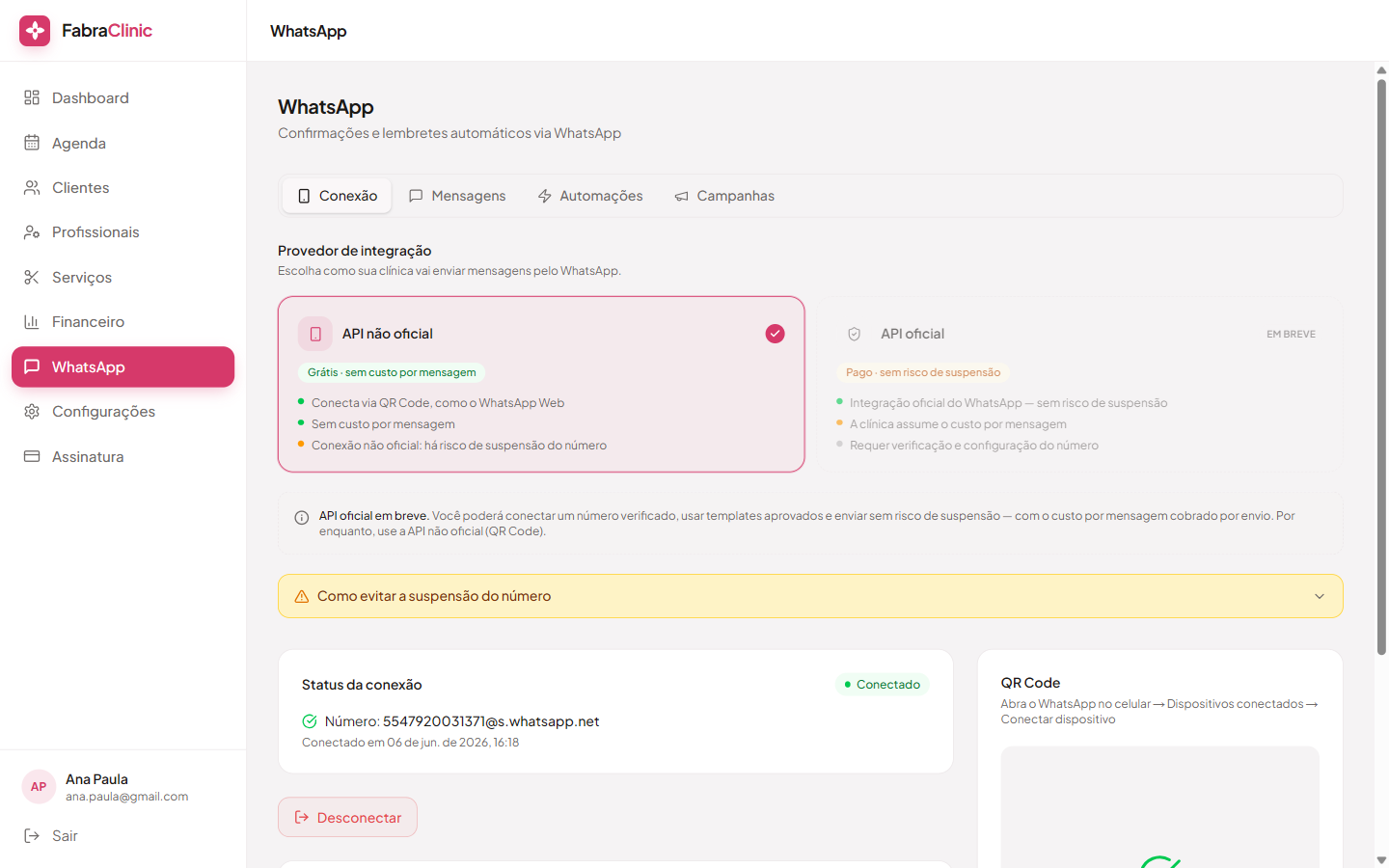Image resolution: width=1389 pixels, height=868 pixels.
Task: Click the FabraClinic logo icon
Action: (x=35, y=31)
